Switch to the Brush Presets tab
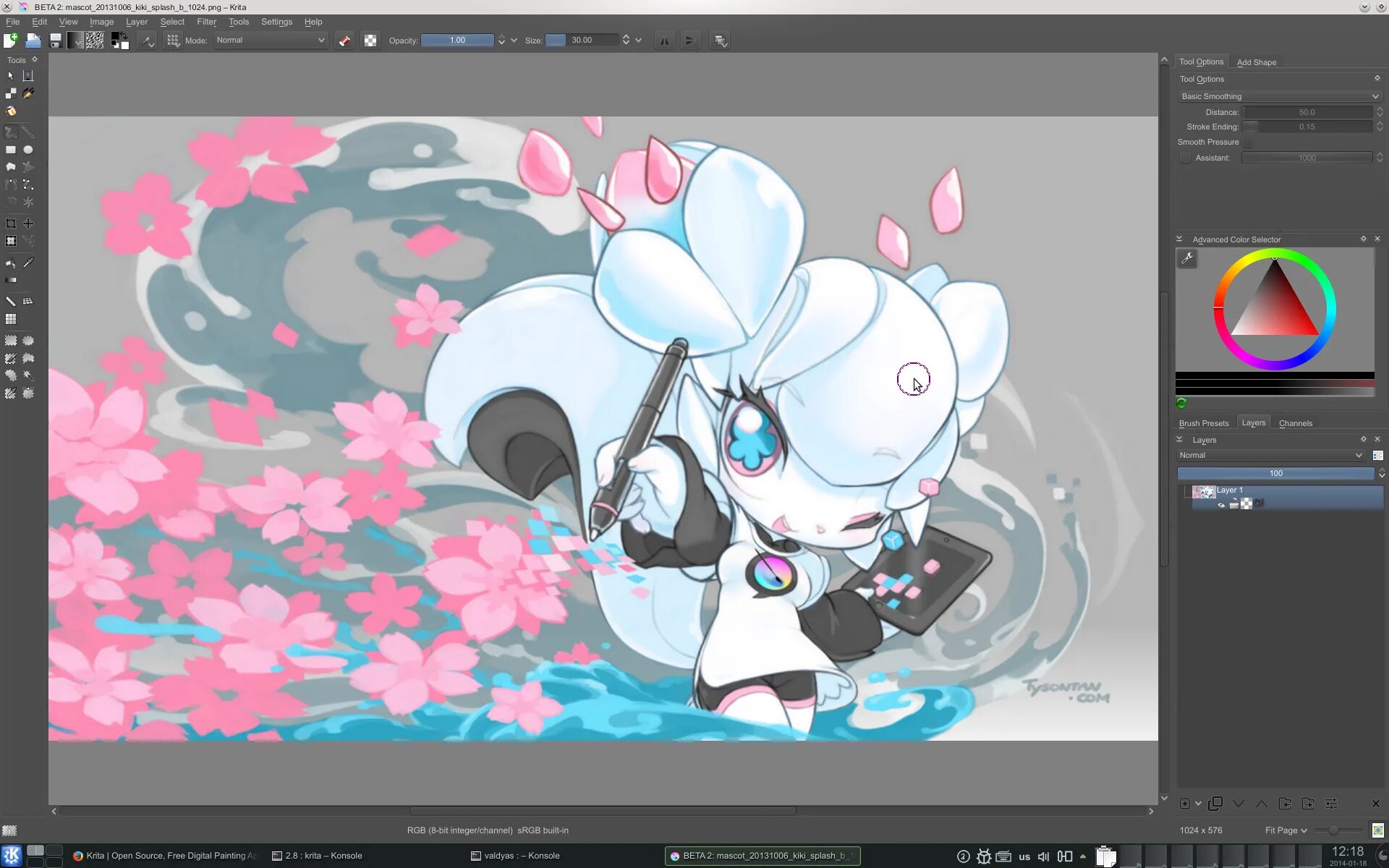Image resolution: width=1389 pixels, height=868 pixels. pyautogui.click(x=1203, y=423)
